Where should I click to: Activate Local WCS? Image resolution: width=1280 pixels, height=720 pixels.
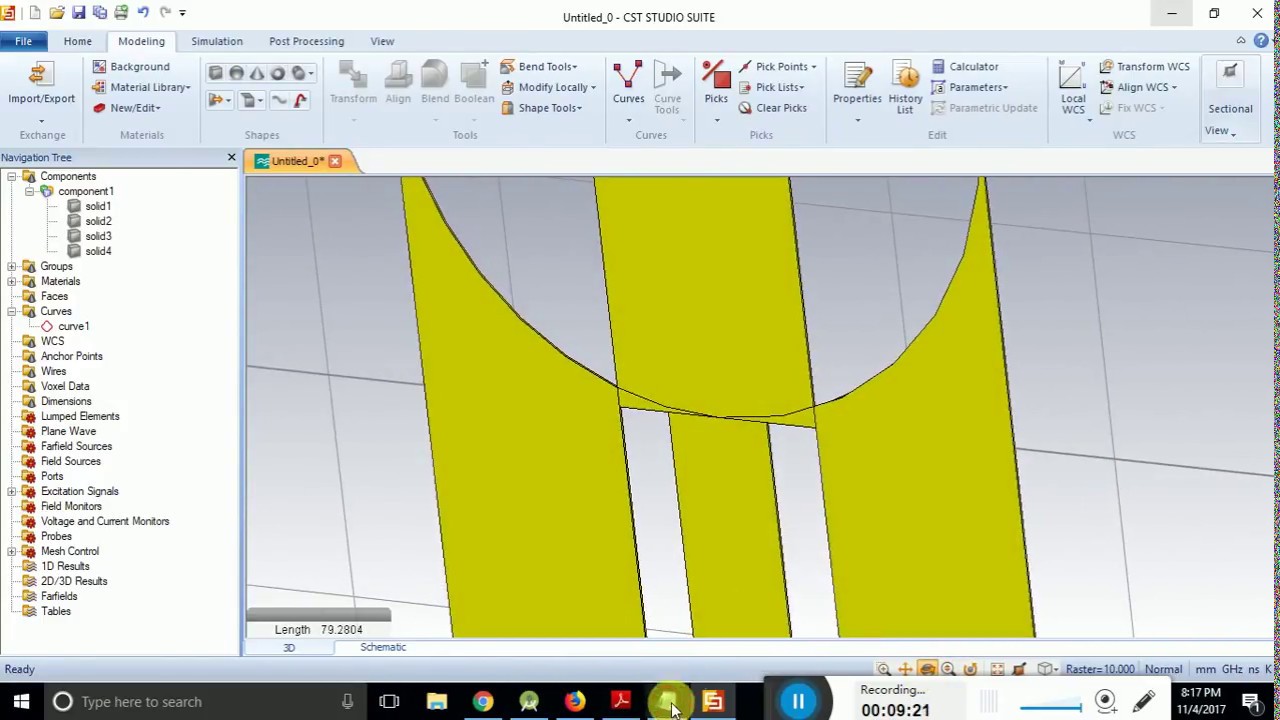pos(1073,88)
